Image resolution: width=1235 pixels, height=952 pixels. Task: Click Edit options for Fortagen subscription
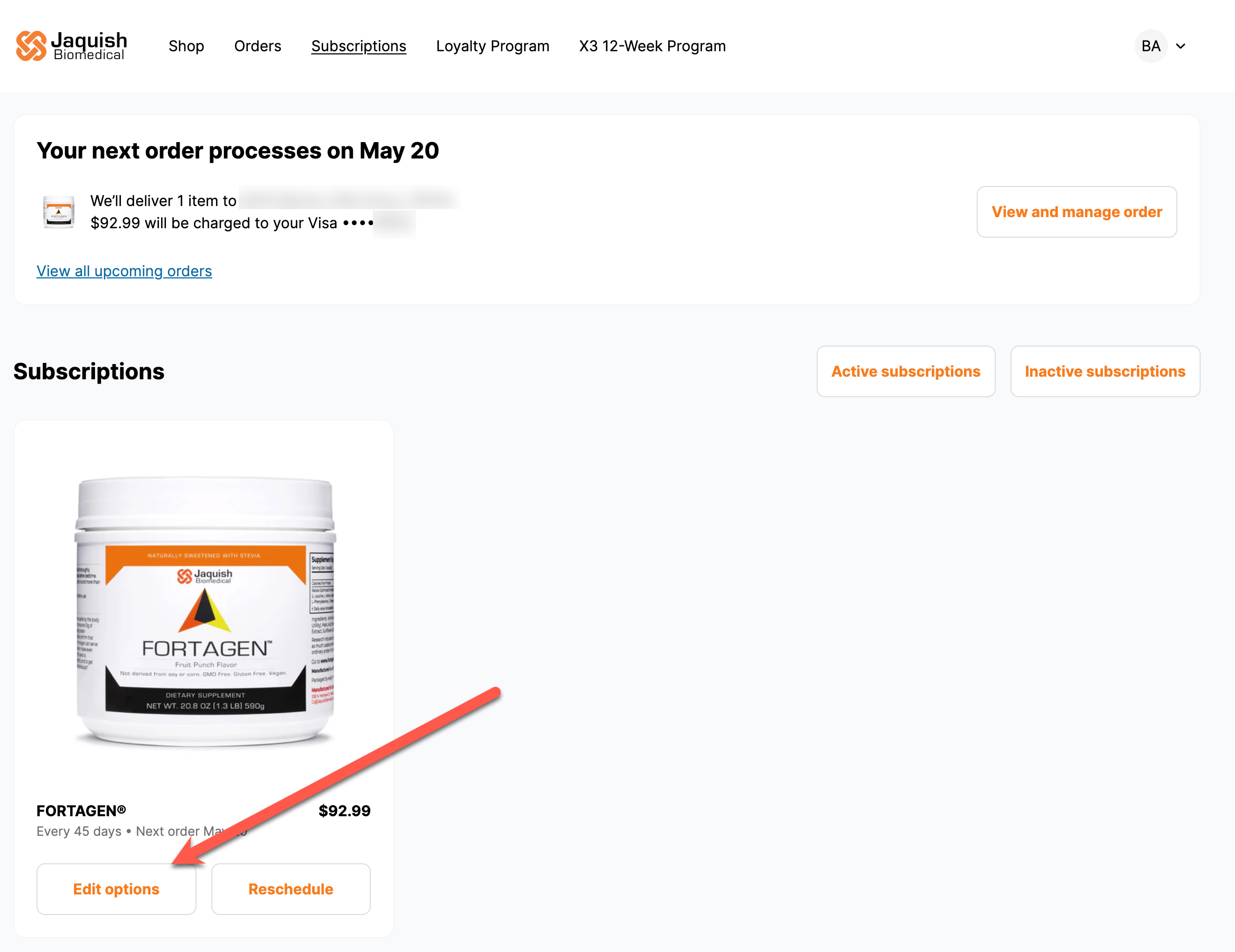coord(117,888)
